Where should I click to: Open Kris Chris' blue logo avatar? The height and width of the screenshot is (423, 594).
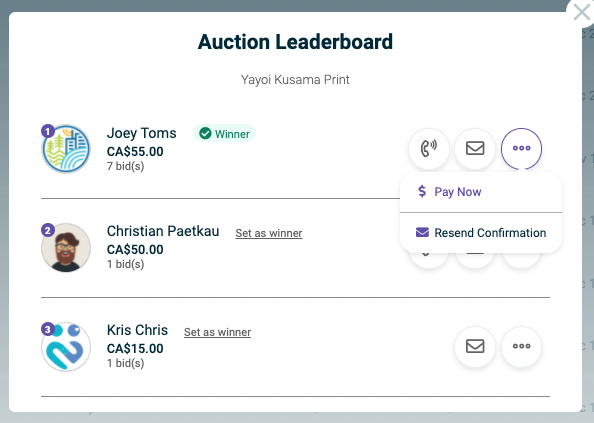(66, 347)
